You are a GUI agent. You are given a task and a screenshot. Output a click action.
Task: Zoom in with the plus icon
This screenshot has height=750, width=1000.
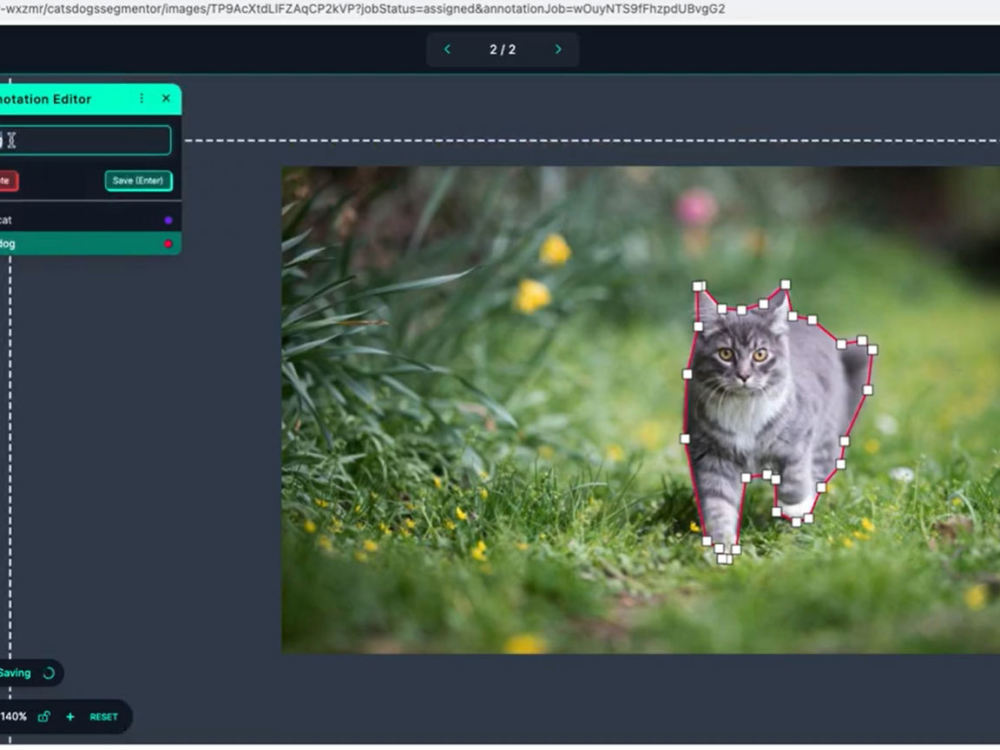(x=70, y=717)
